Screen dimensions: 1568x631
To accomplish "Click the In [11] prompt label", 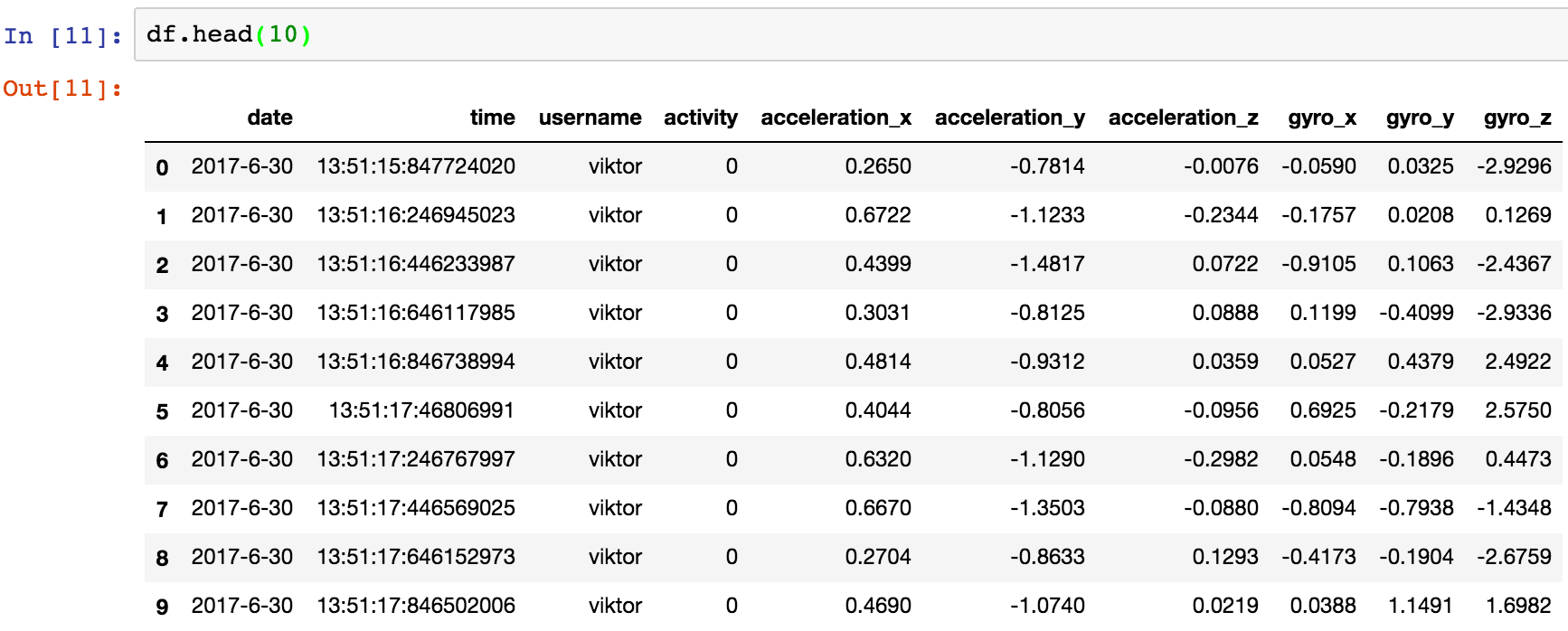I will point(62,36).
